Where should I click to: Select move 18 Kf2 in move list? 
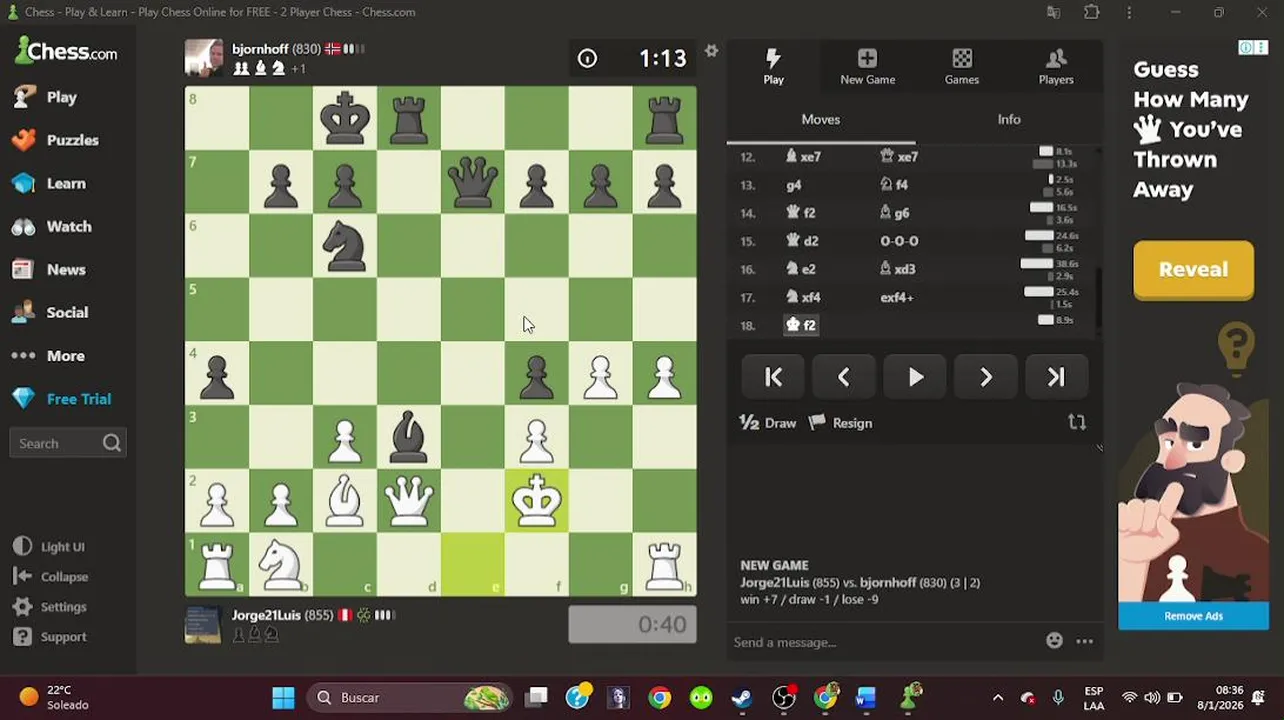point(802,325)
